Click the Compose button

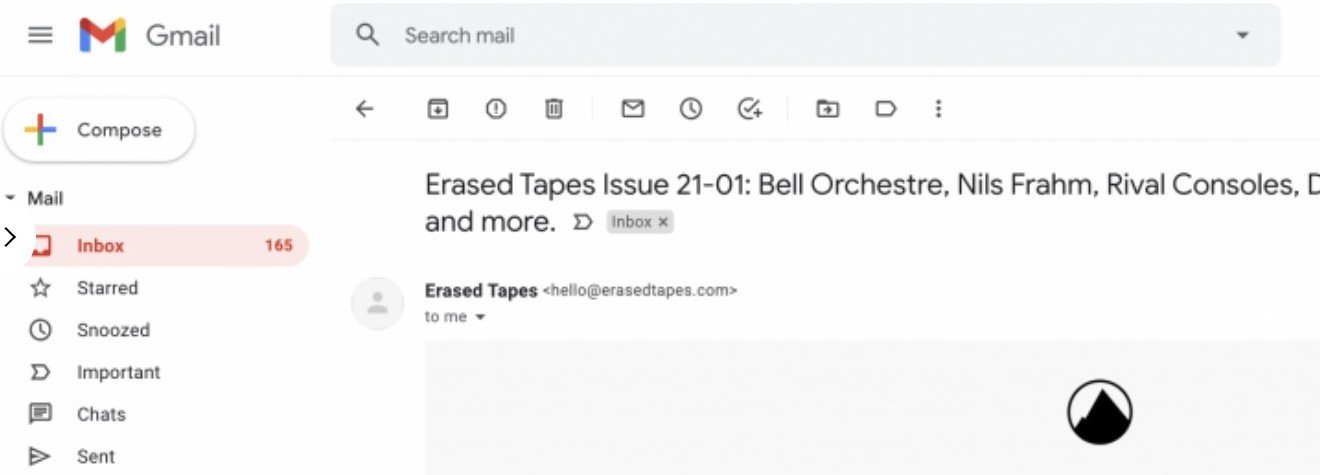tap(99, 130)
